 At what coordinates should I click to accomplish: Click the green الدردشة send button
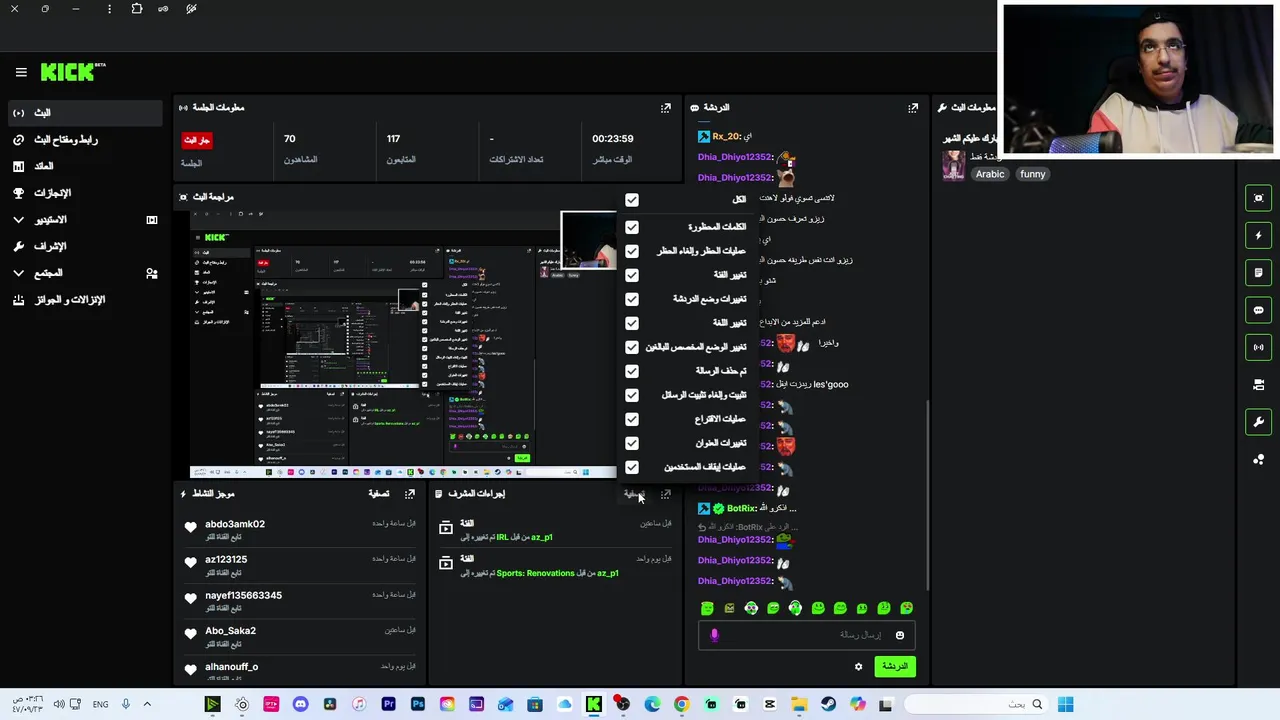(895, 667)
